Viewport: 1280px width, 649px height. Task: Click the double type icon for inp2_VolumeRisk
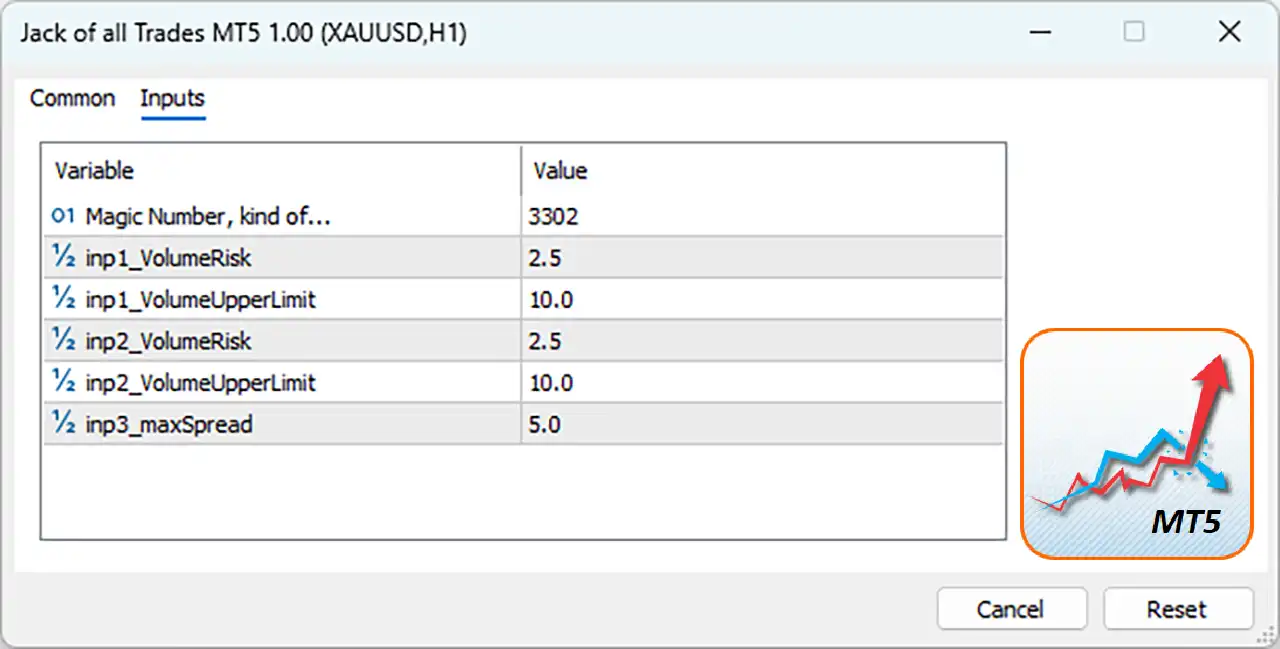tap(63, 340)
